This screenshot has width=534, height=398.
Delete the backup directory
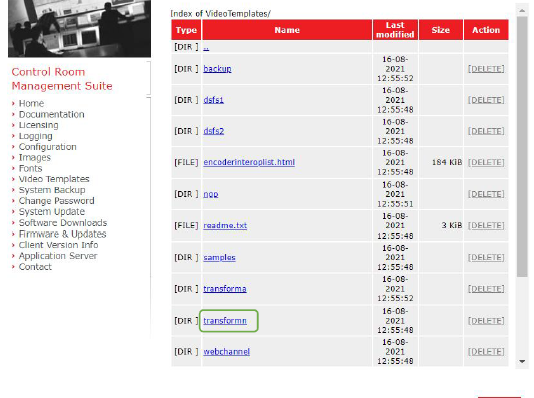[486, 69]
